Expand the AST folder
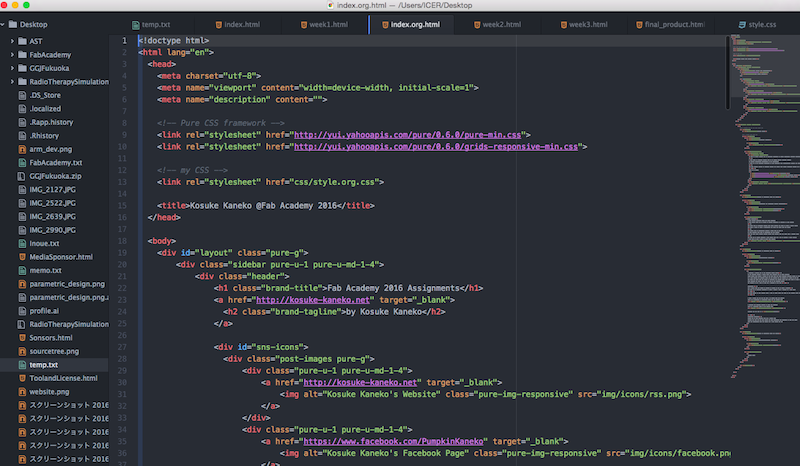 coord(12,41)
